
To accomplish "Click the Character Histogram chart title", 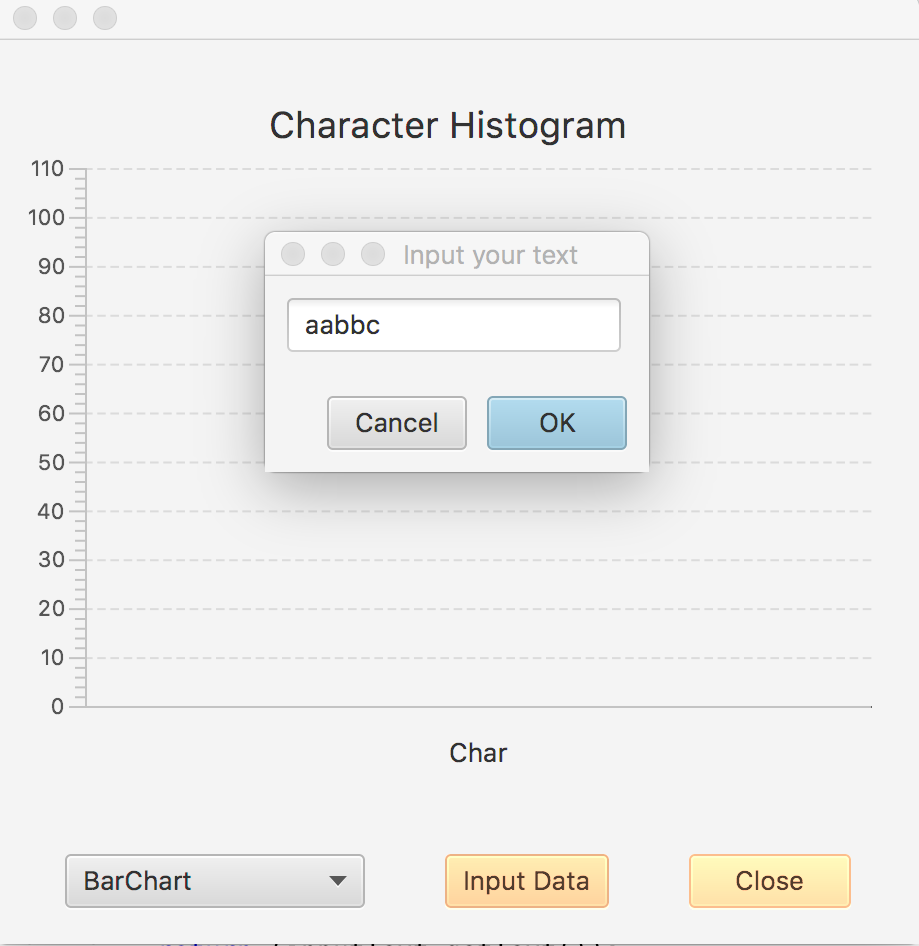I will click(447, 125).
